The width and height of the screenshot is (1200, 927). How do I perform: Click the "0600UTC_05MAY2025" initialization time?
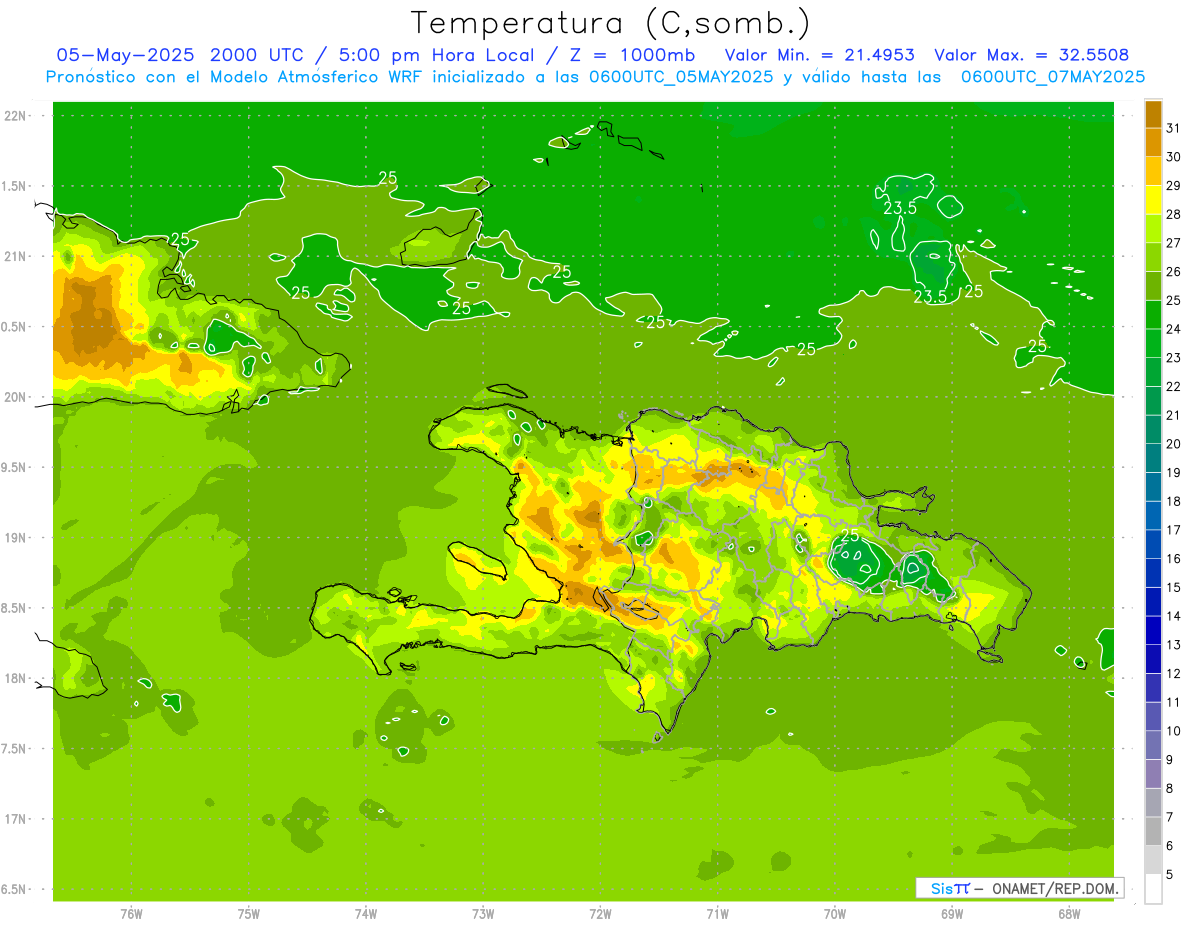[x=681, y=77]
